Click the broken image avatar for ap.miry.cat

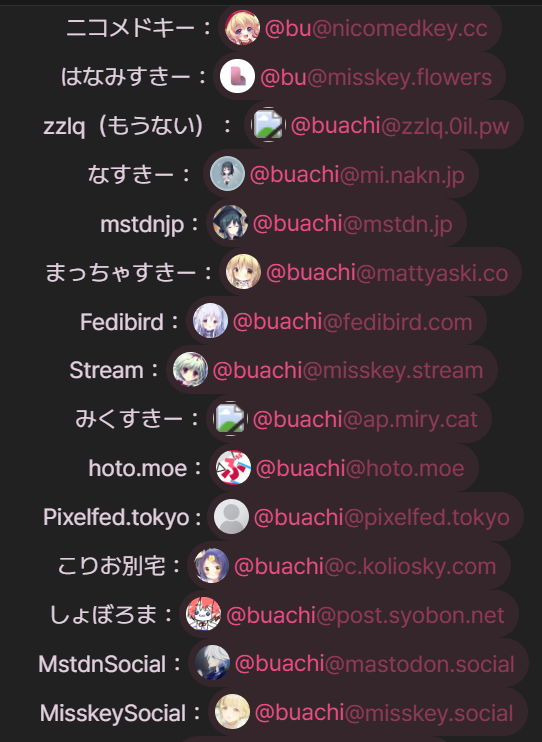pos(230,418)
